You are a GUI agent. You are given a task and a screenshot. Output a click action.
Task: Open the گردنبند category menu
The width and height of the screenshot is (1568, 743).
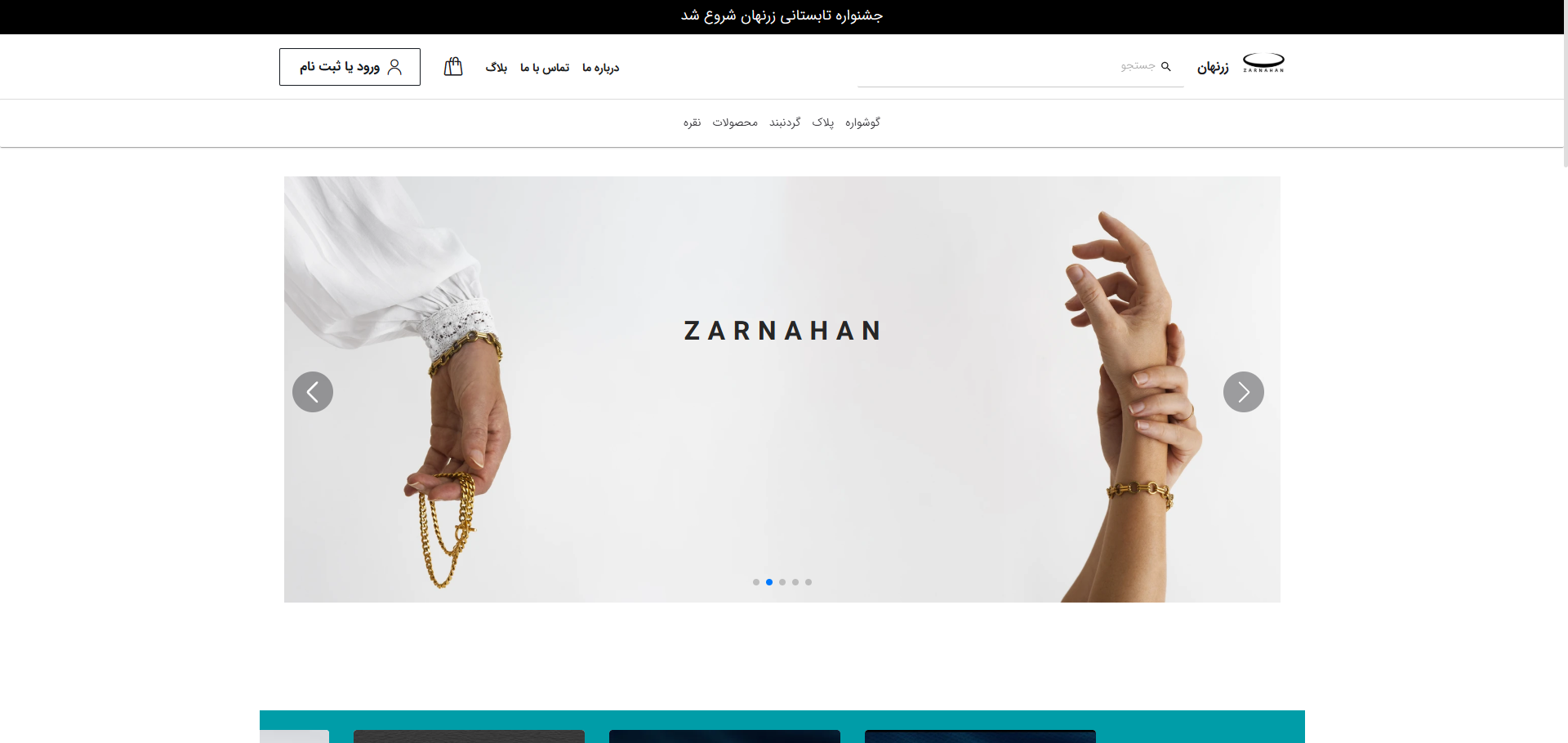[x=785, y=122]
